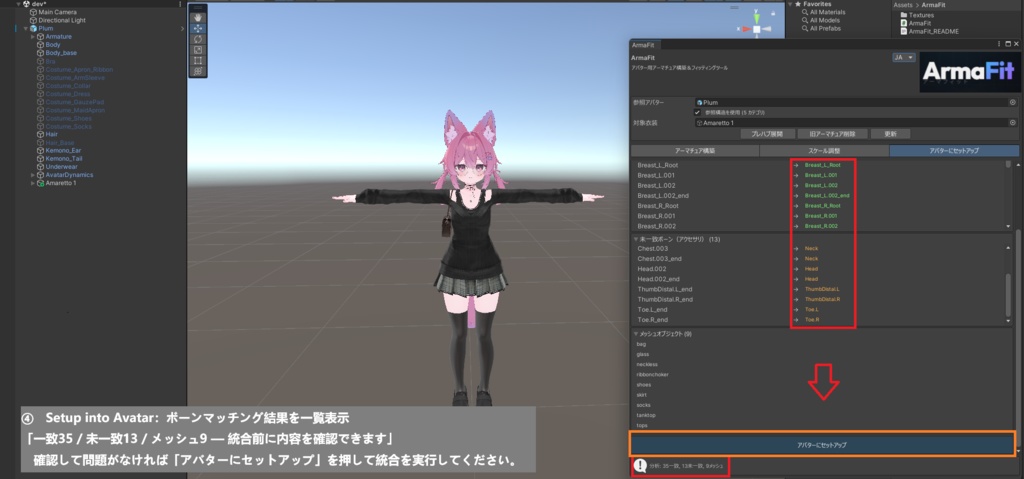Click the analysis info warning icon
The height and width of the screenshot is (479, 1024).
(640, 466)
